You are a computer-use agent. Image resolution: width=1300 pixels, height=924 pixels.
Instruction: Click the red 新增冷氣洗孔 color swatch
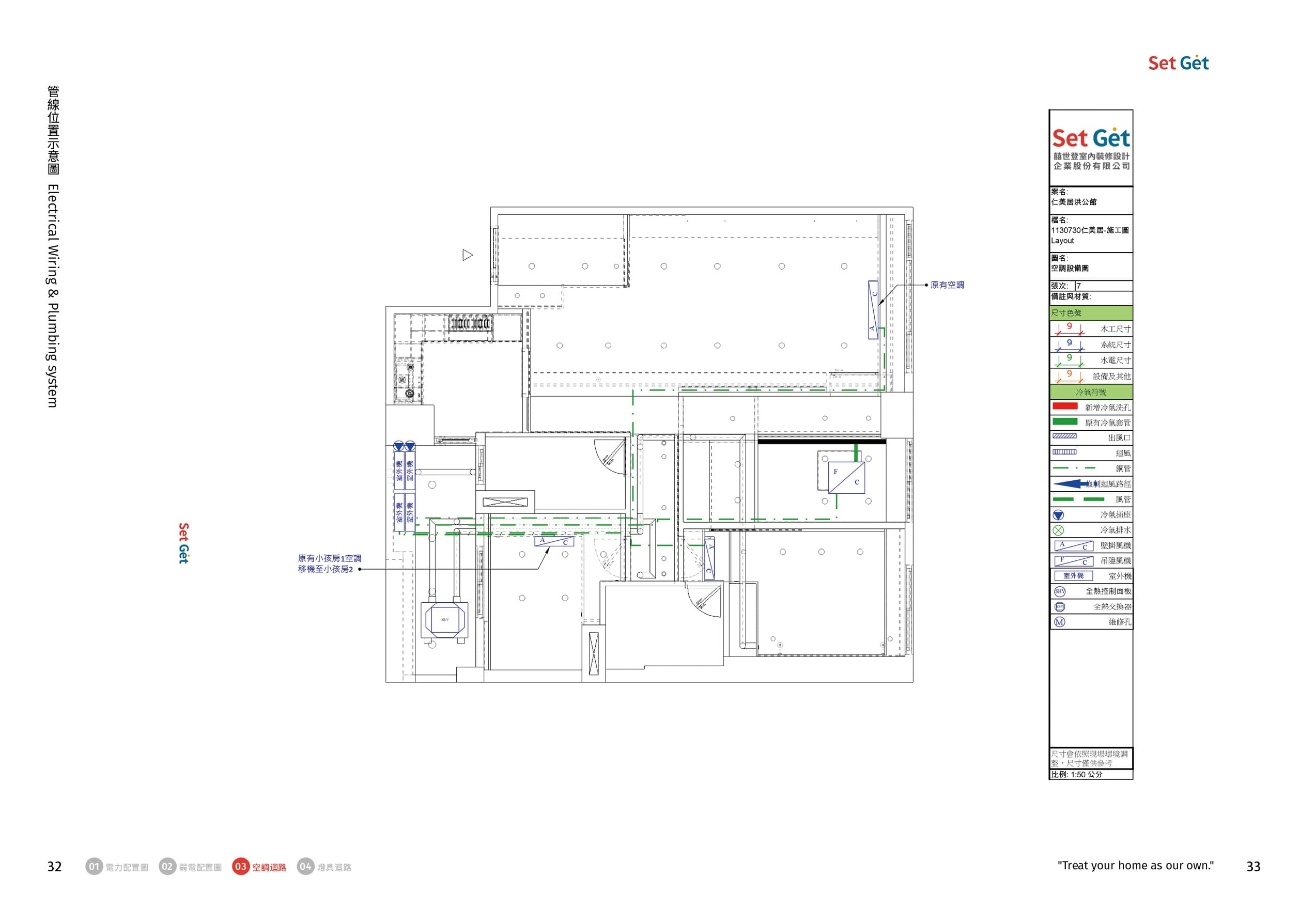[x=1065, y=406]
